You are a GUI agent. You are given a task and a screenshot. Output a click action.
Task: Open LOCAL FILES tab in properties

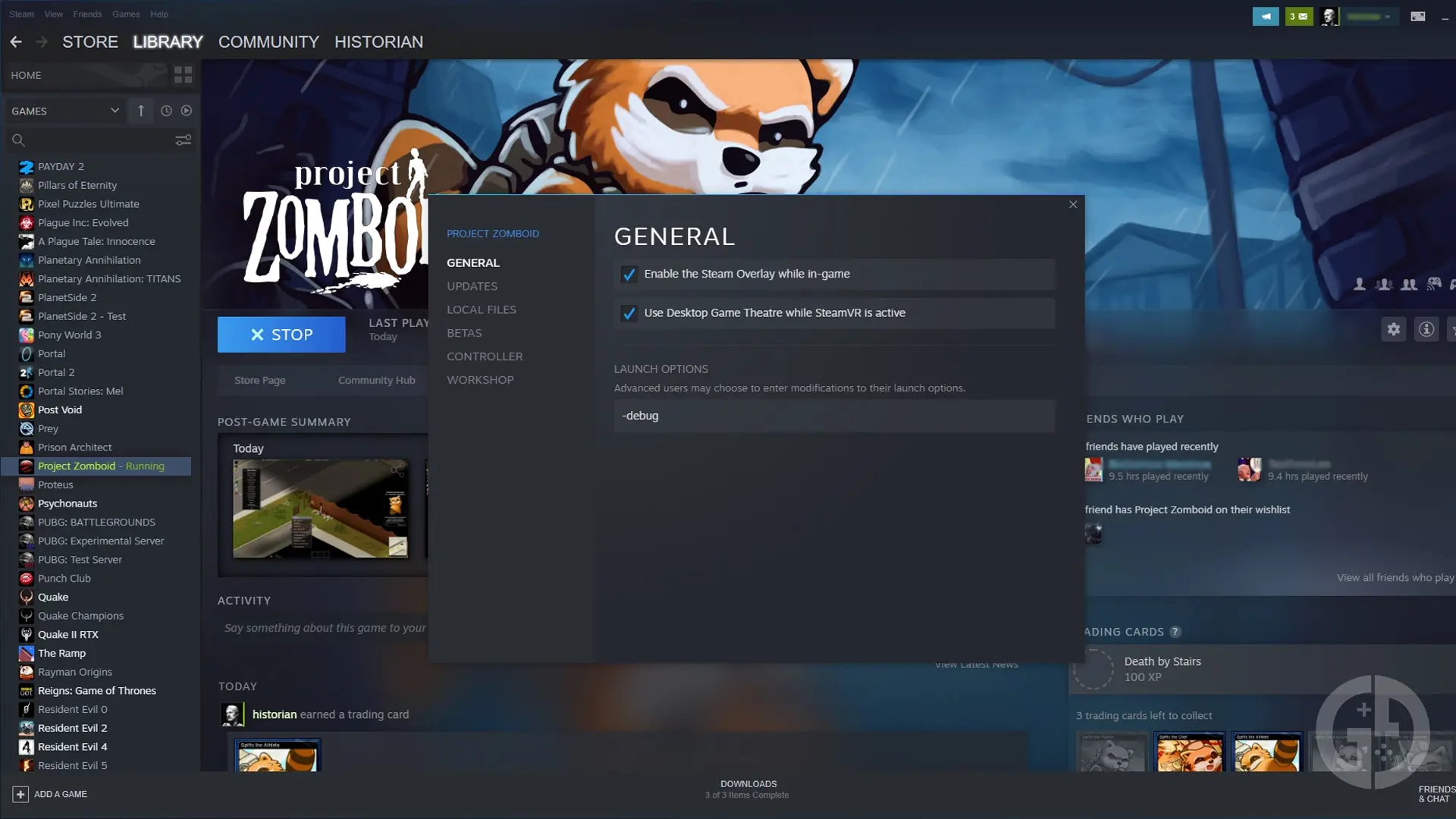pos(481,309)
